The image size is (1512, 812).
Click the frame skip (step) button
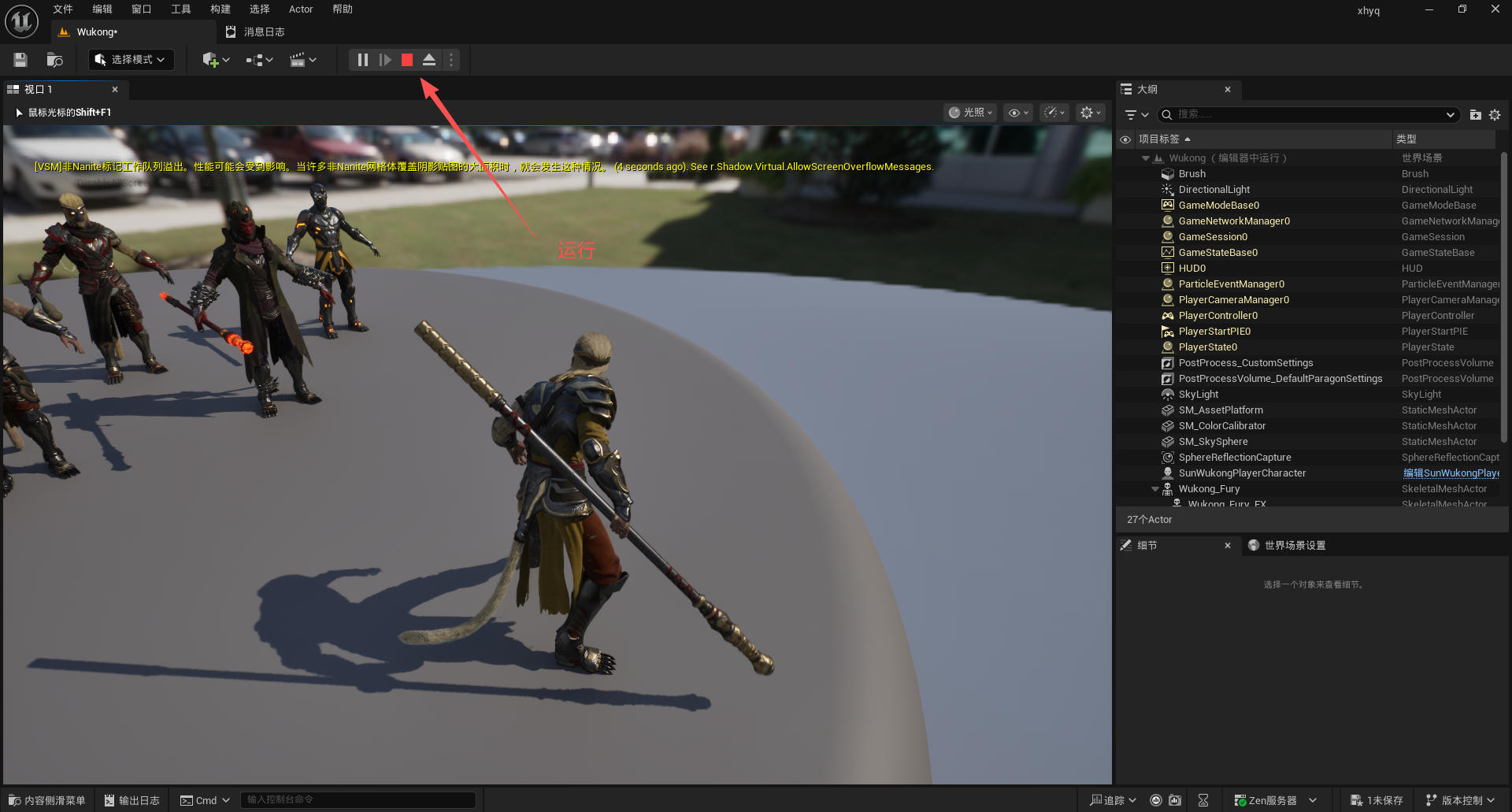point(385,60)
